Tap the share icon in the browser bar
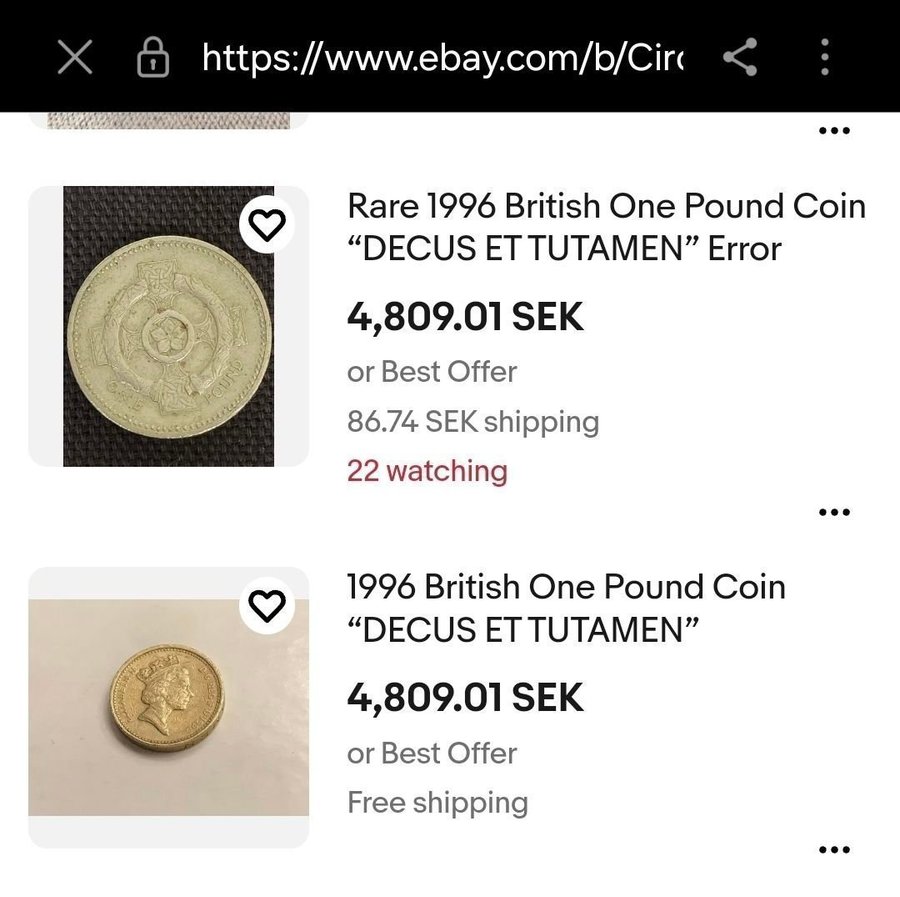Image resolution: width=900 pixels, height=897 pixels. tap(740, 58)
